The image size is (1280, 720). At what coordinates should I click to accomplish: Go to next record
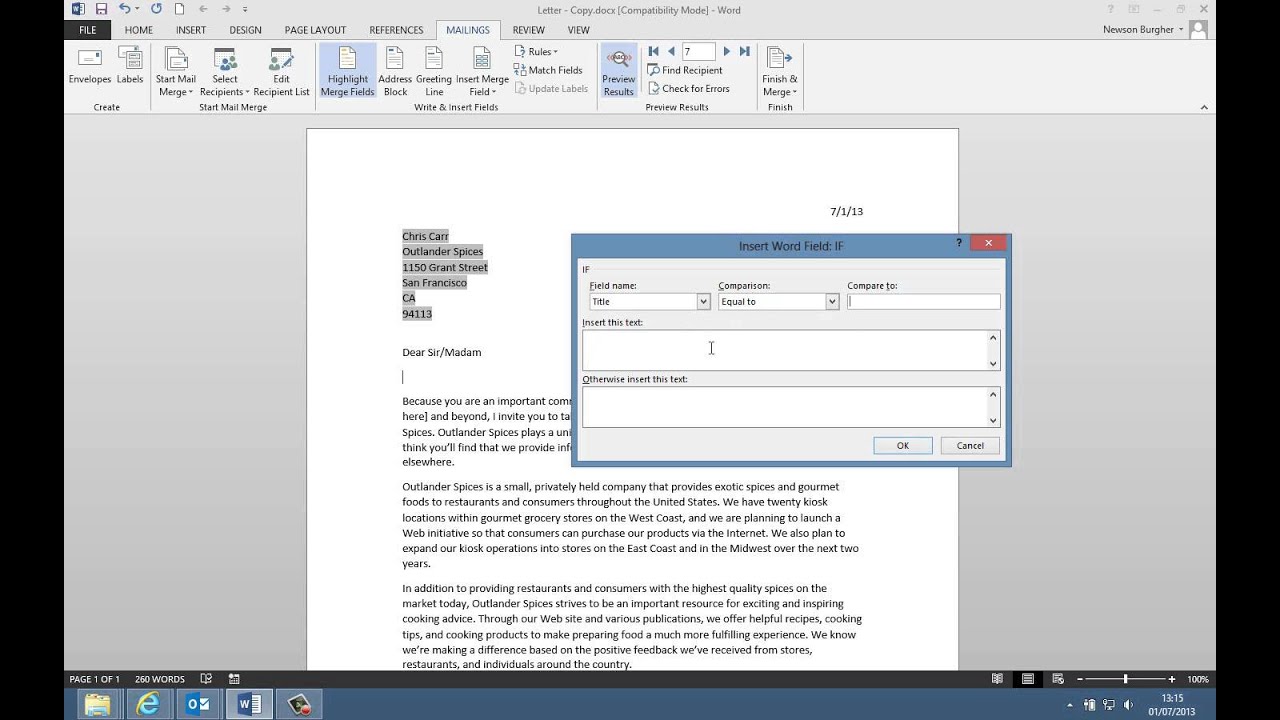[727, 51]
